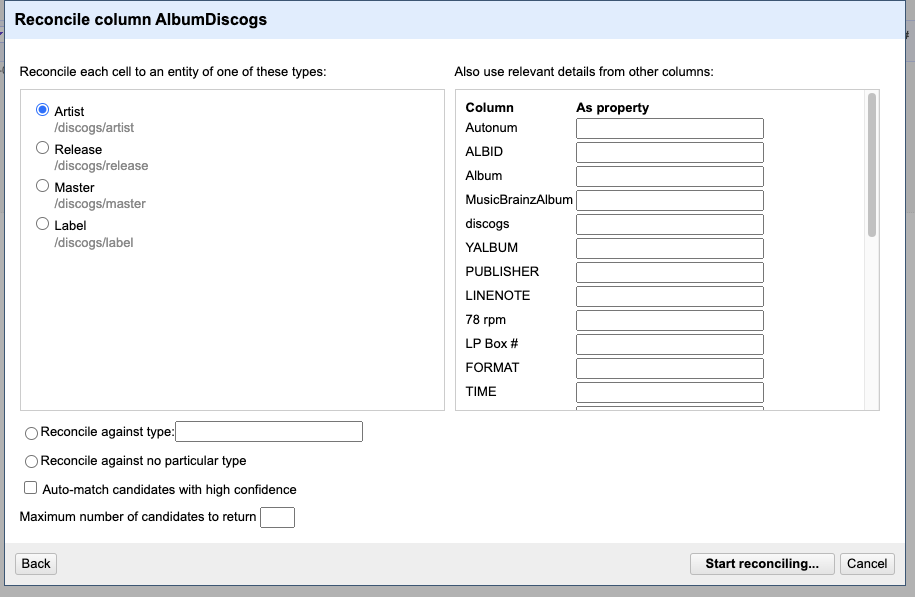Click the columns list vertical scrollbar
This screenshot has width=915, height=597.
coord(872,165)
